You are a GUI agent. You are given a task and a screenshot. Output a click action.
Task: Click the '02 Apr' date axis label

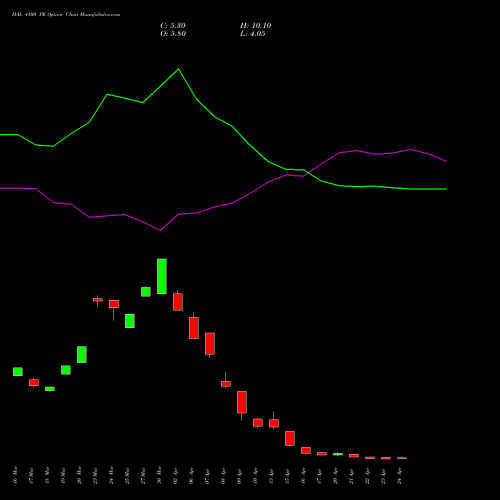pyautogui.click(x=175, y=476)
